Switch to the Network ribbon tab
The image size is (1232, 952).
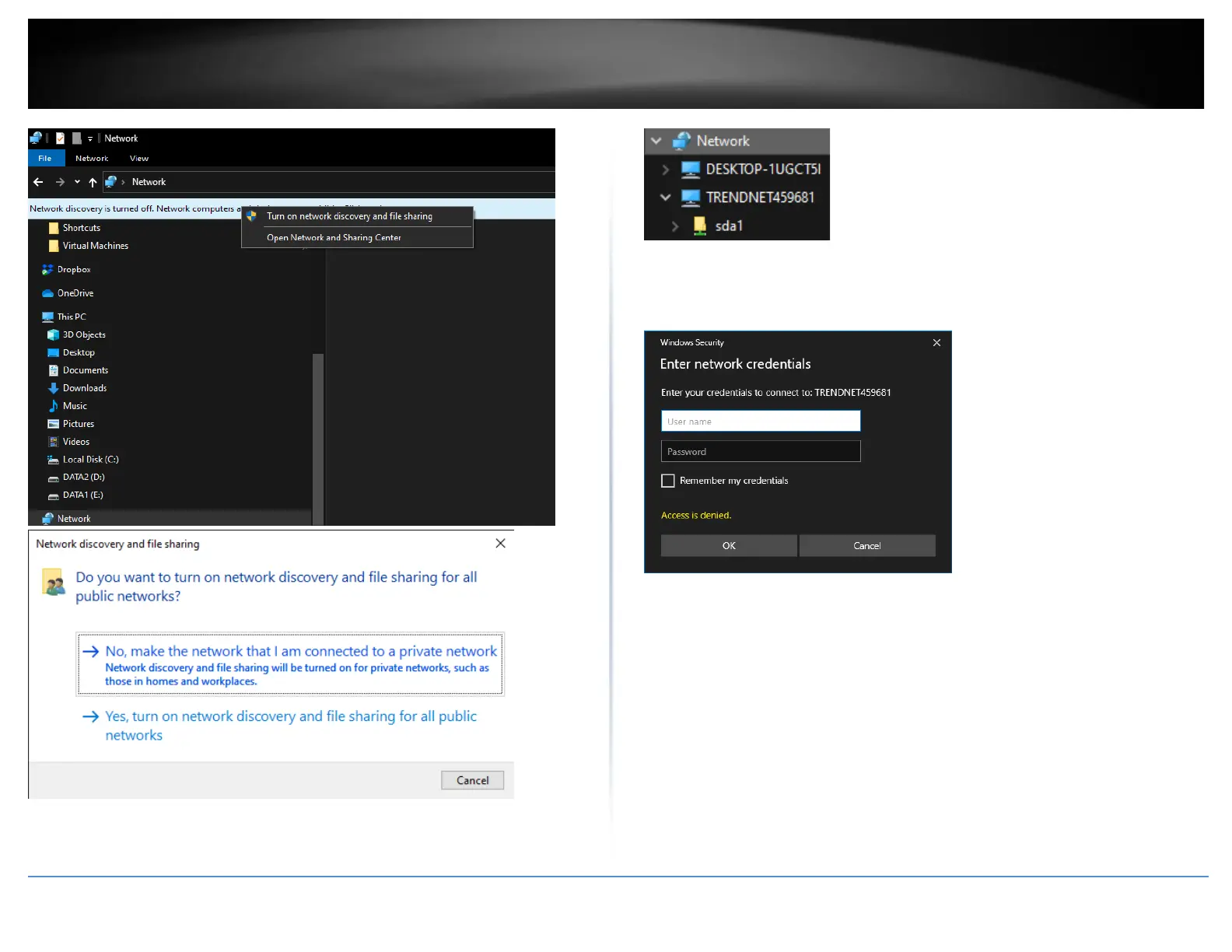click(x=92, y=159)
